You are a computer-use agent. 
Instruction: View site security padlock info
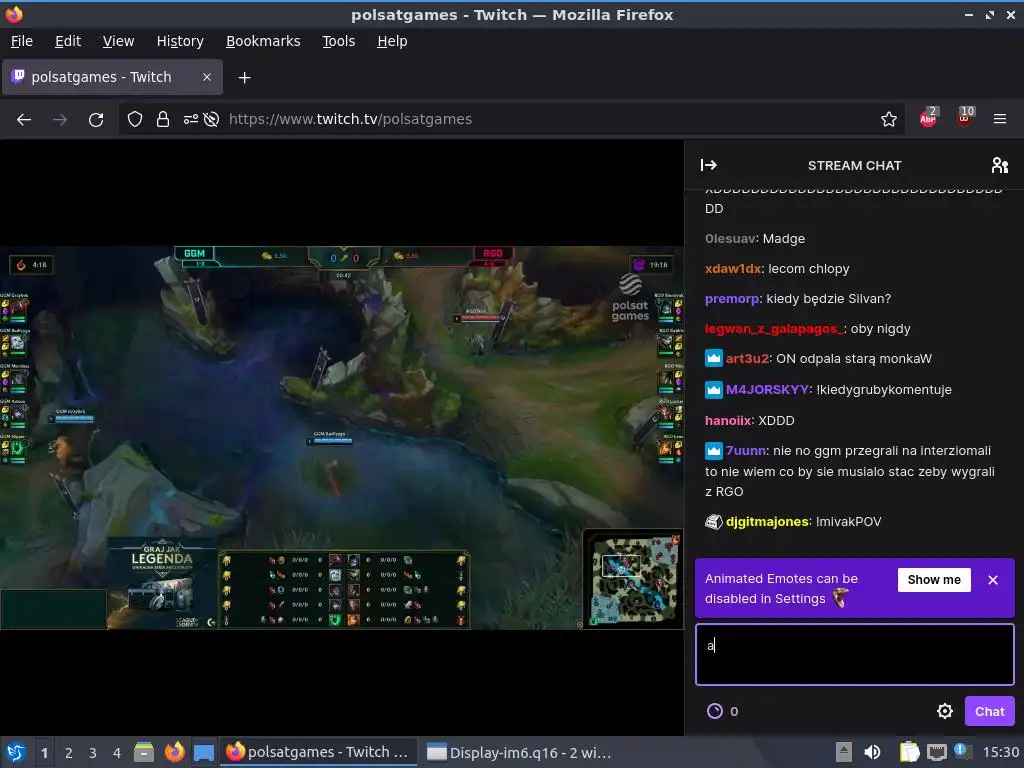point(163,120)
